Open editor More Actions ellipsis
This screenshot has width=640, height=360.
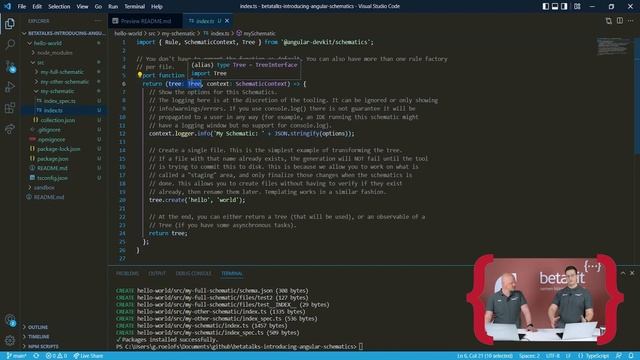[631, 21]
